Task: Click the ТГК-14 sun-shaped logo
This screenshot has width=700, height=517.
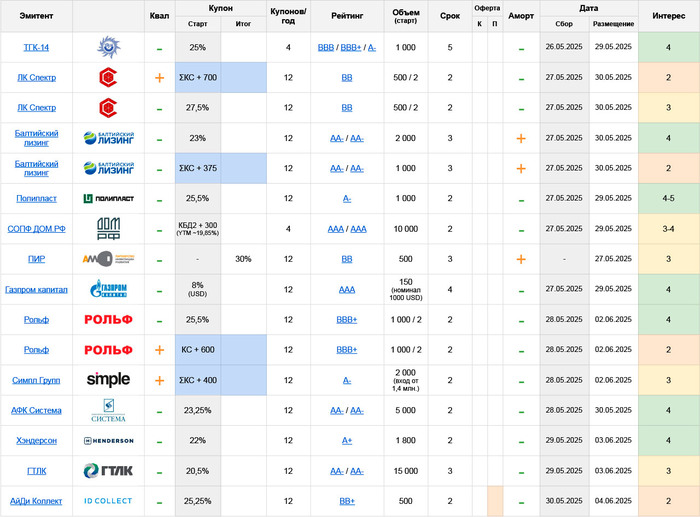Action: tap(108, 47)
